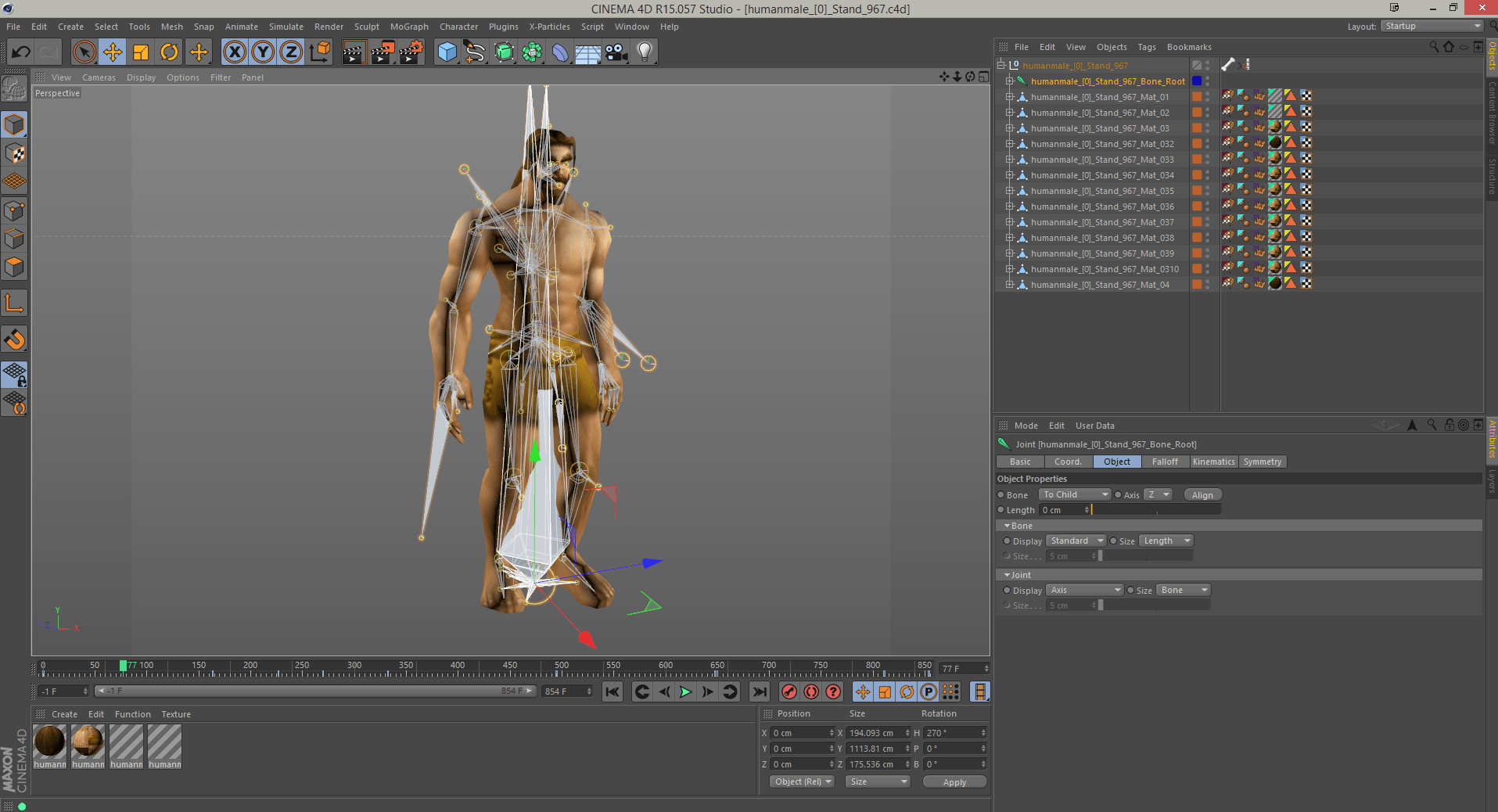1498x812 pixels.
Task: Open User Data in Attribute Manager
Action: pos(1094,426)
